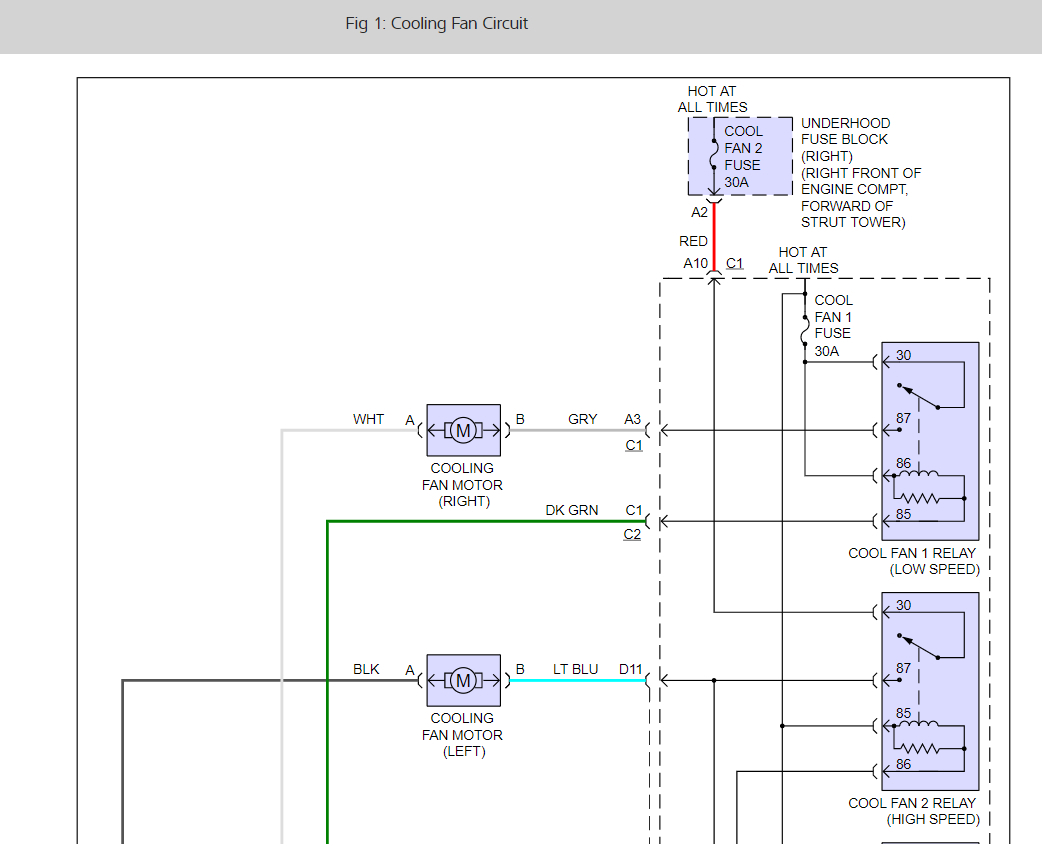Click the DK GRN wire label

[572, 510]
